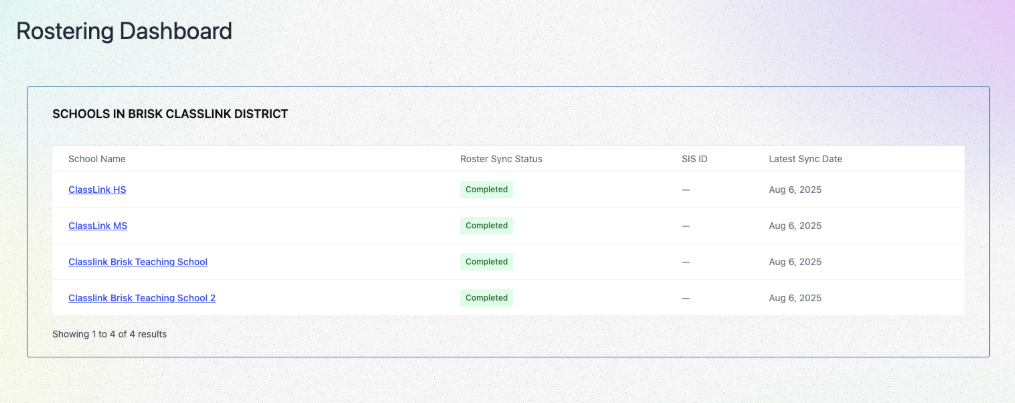This screenshot has width=1015, height=403.
Task: Click the Showing 1 to 4 results text
Action: pos(109,334)
